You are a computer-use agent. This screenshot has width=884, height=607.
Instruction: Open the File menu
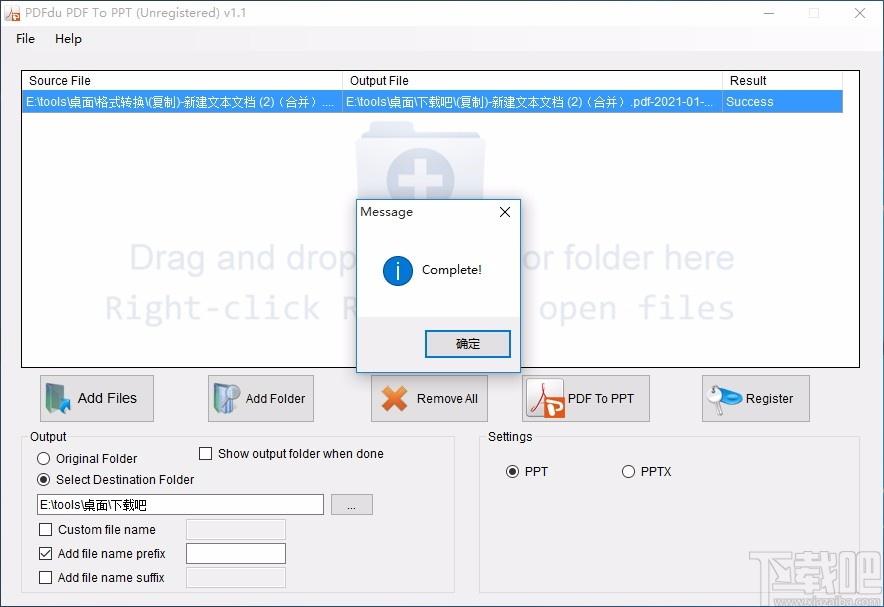pos(26,39)
